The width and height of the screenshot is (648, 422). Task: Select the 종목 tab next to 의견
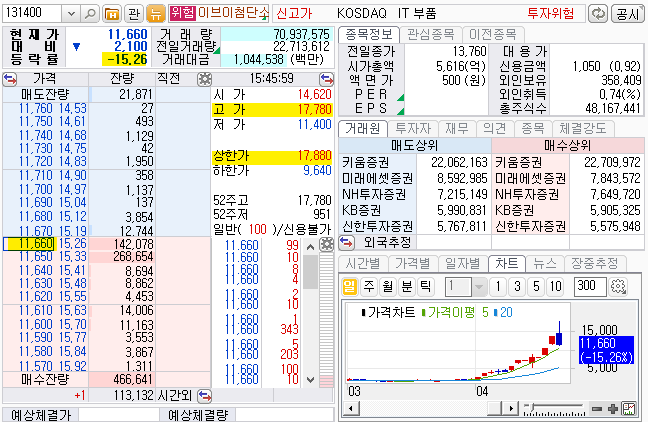click(x=533, y=129)
